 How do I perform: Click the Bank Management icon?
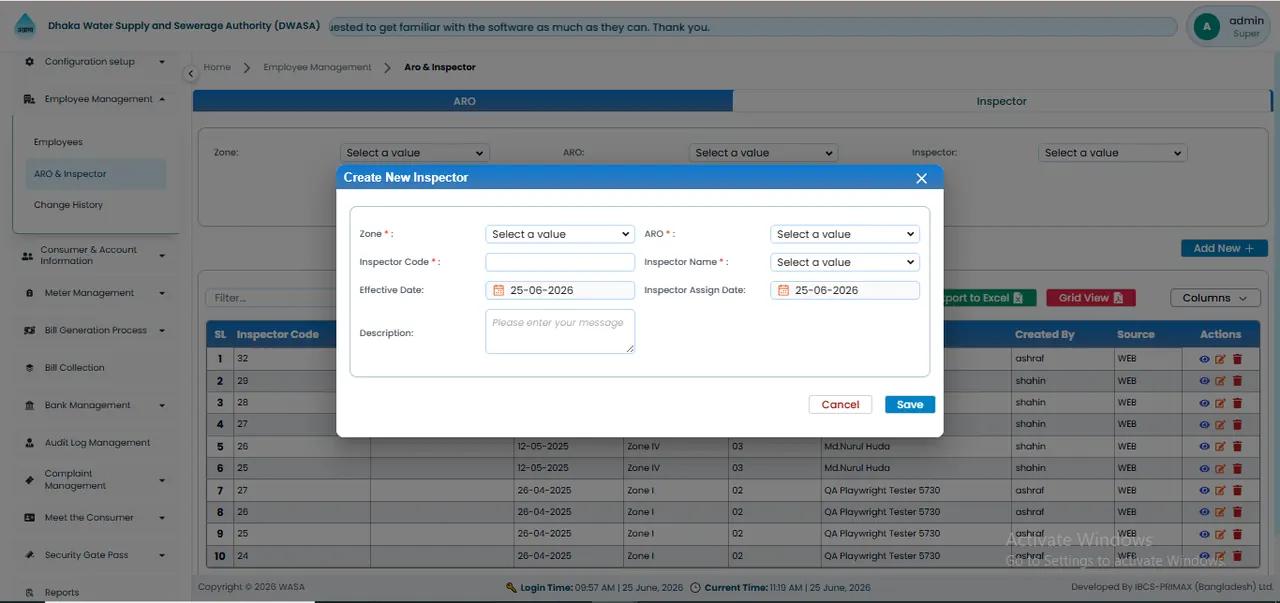pyautogui.click(x=29, y=405)
